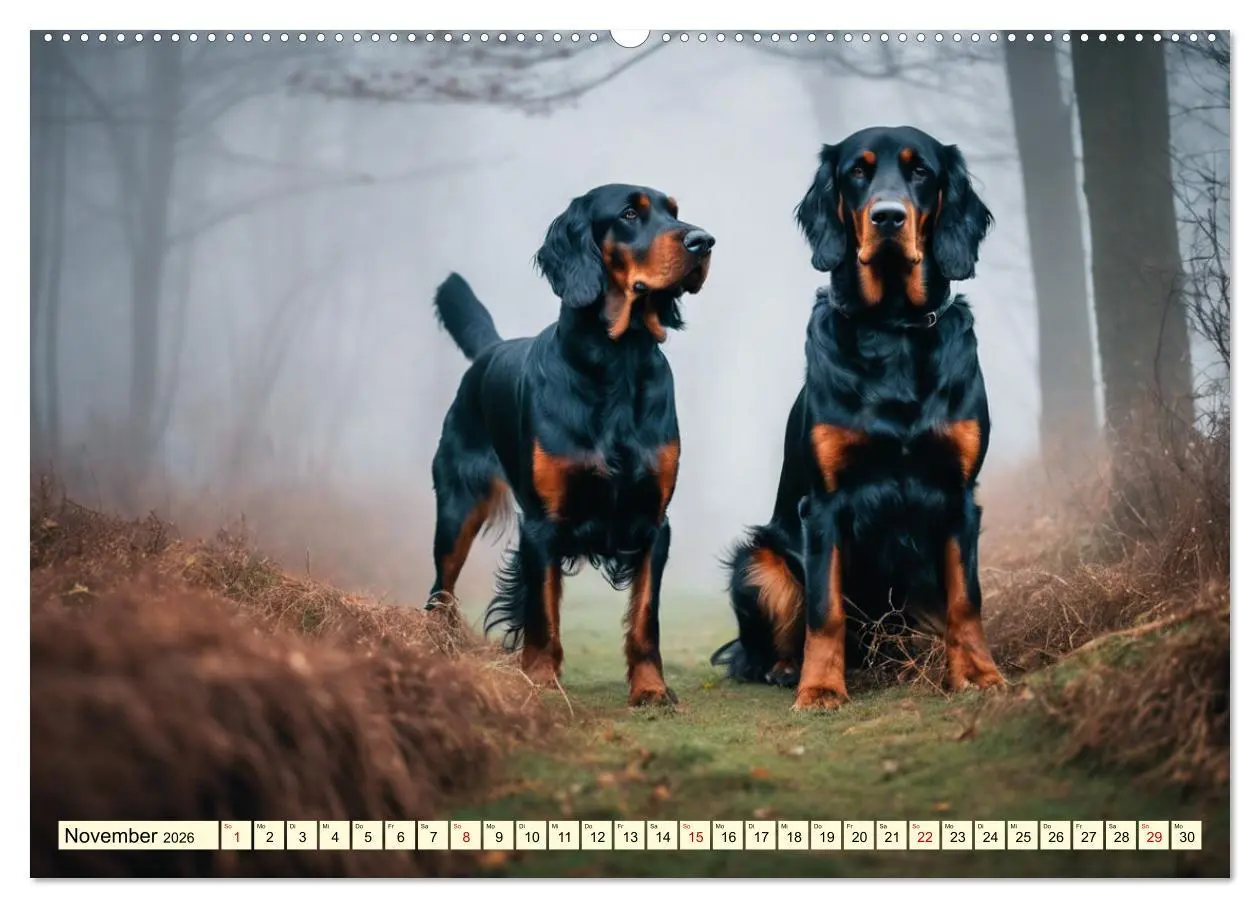Select red Sunday date 15

click(694, 836)
